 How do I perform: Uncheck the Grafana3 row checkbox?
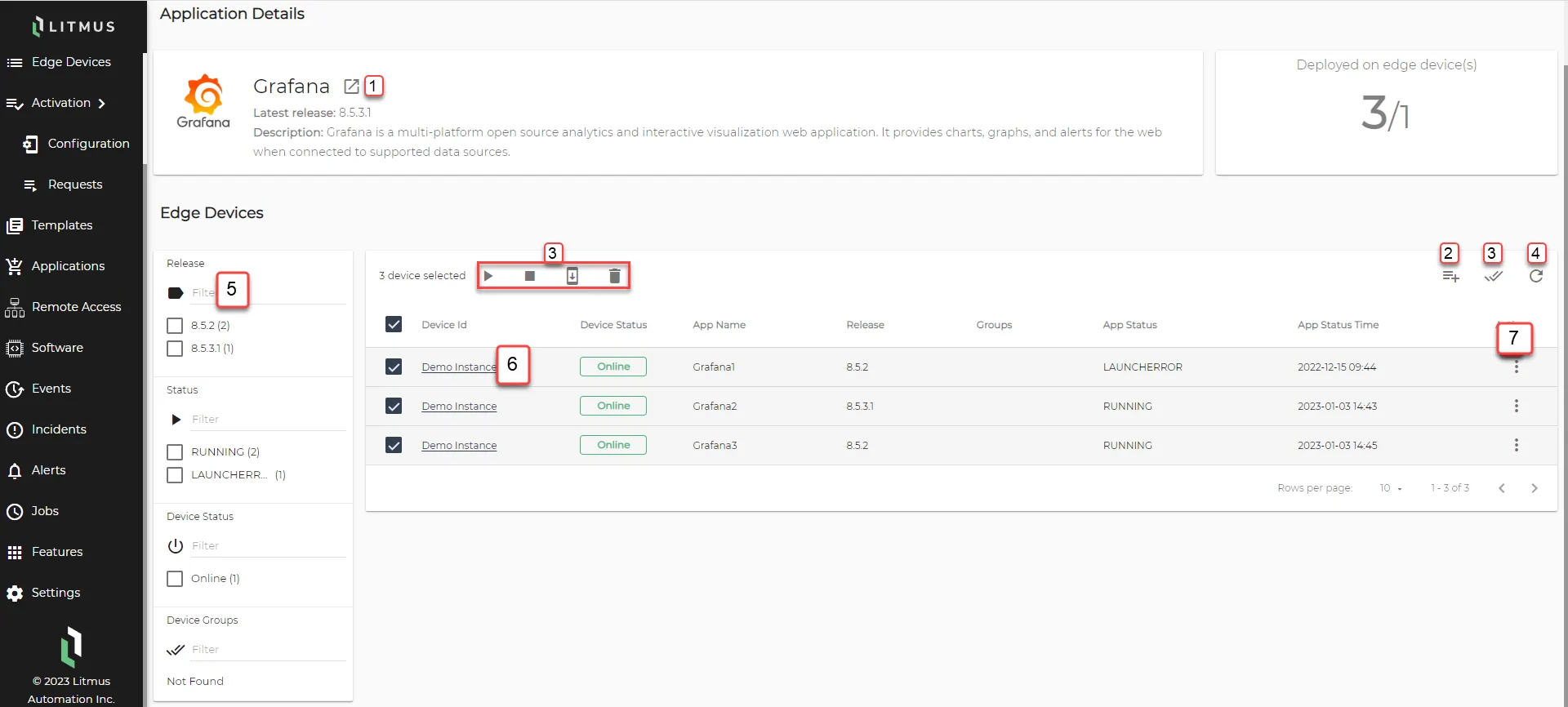[394, 445]
